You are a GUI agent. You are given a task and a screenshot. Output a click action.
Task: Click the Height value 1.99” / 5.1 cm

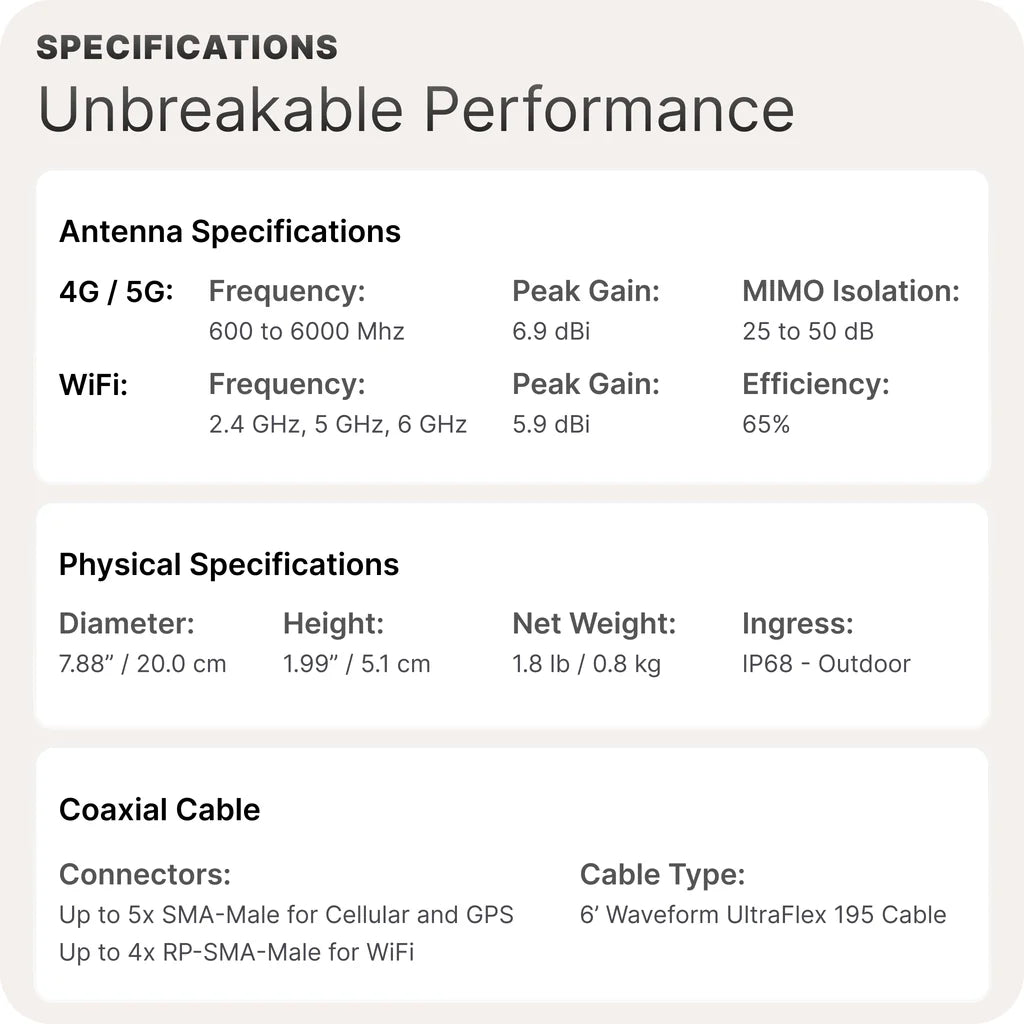click(x=356, y=664)
